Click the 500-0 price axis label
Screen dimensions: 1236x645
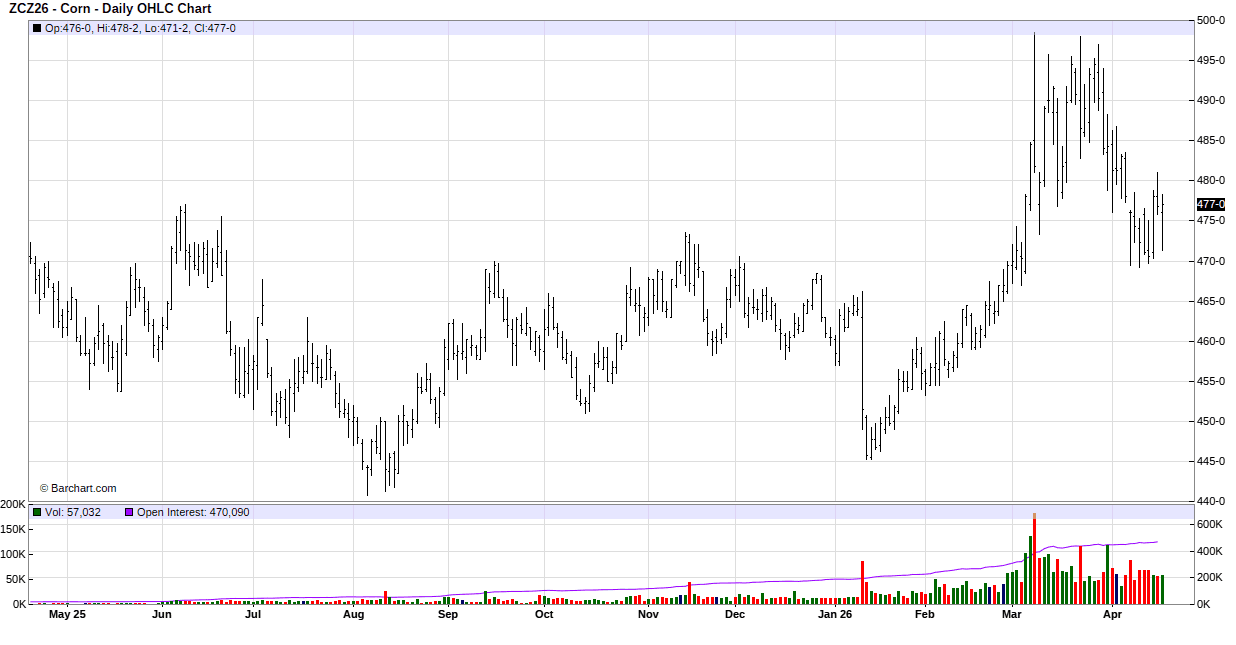(x=1211, y=20)
